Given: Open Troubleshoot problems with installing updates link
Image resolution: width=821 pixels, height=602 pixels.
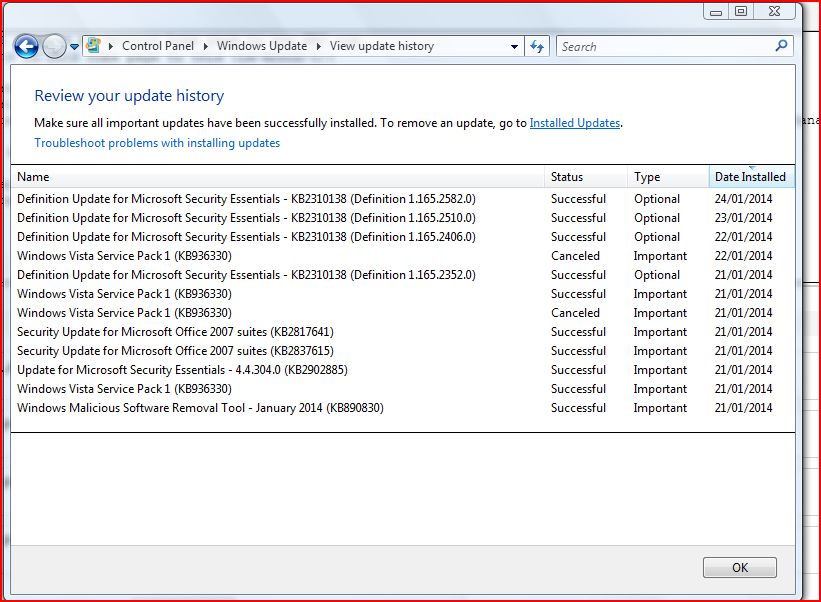Looking at the screenshot, I should [x=157, y=143].
